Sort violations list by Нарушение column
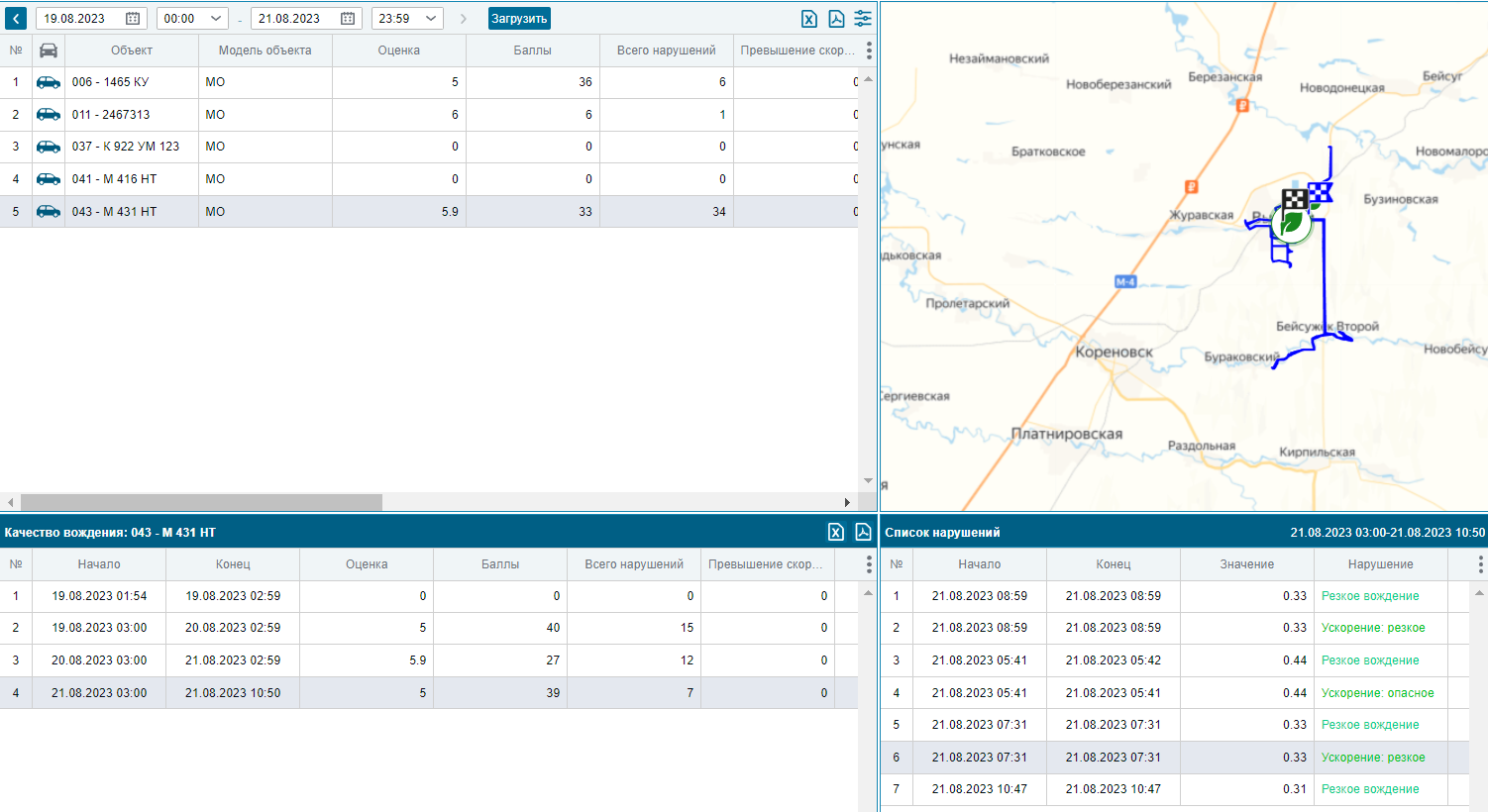 (x=1379, y=564)
